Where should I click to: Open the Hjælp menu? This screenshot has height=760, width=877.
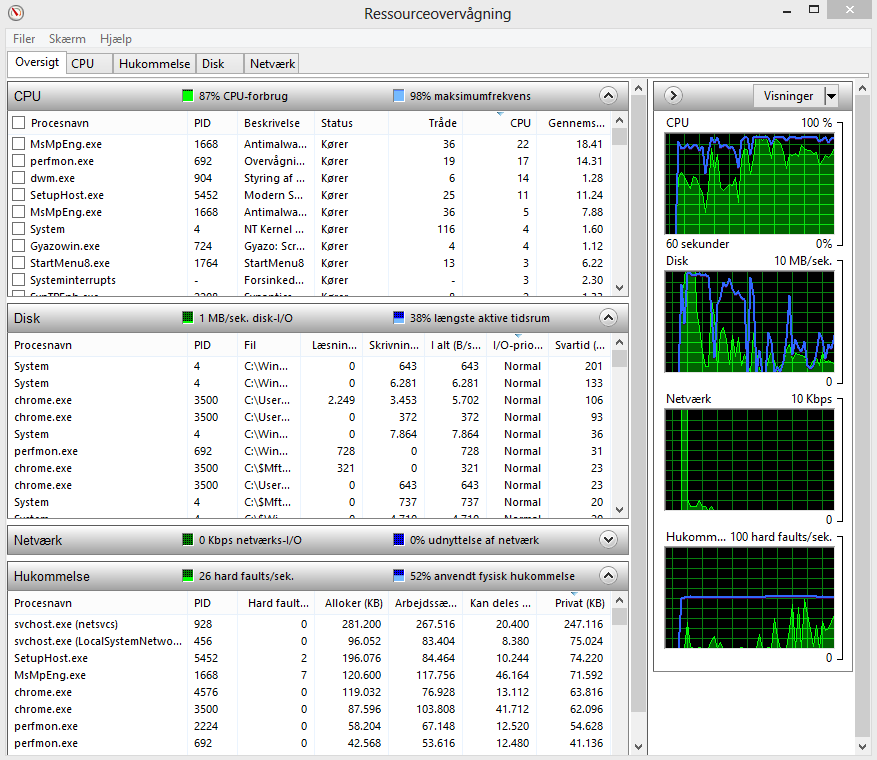pos(116,39)
